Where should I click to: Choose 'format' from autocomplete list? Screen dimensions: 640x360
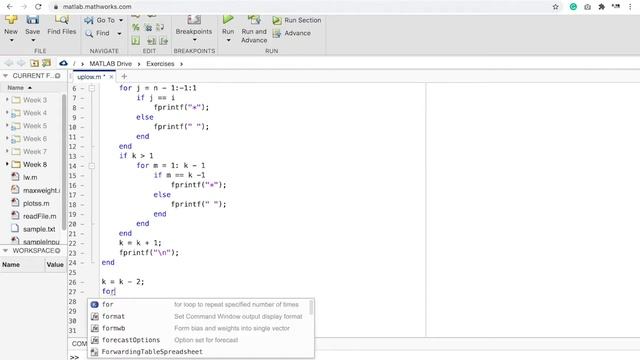(198, 316)
